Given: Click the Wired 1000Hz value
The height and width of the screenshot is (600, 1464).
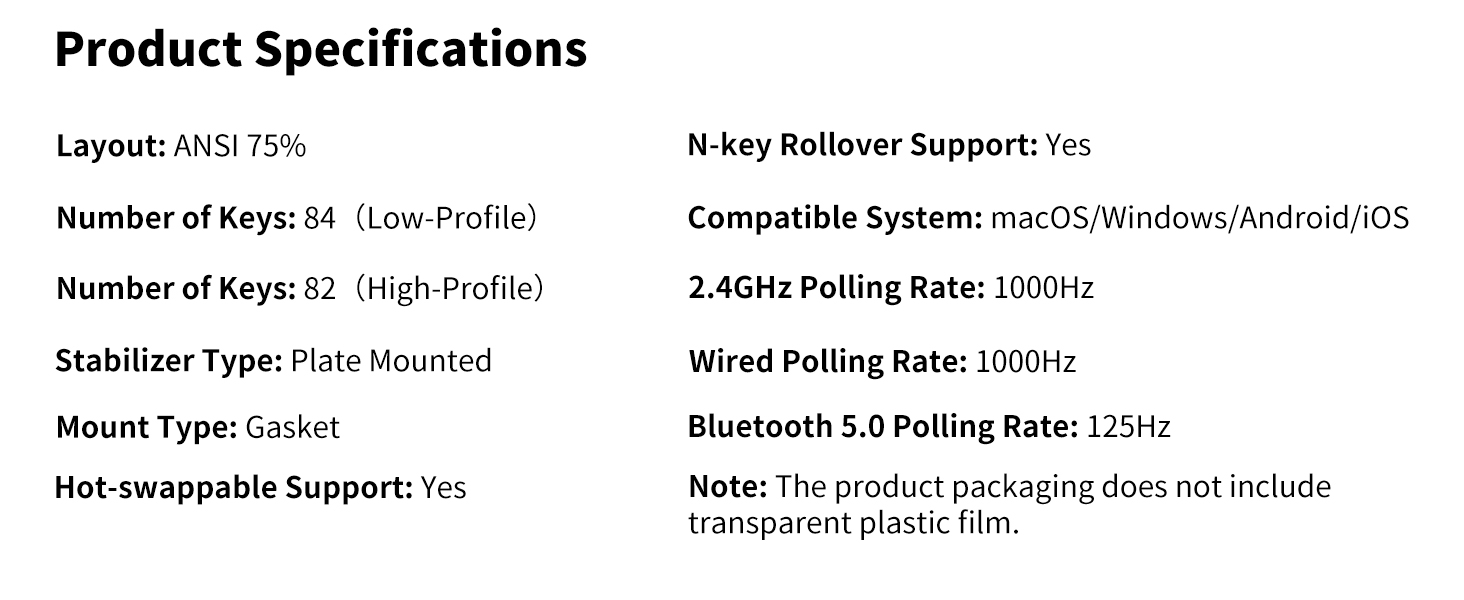Looking at the screenshot, I should 1025,361.
